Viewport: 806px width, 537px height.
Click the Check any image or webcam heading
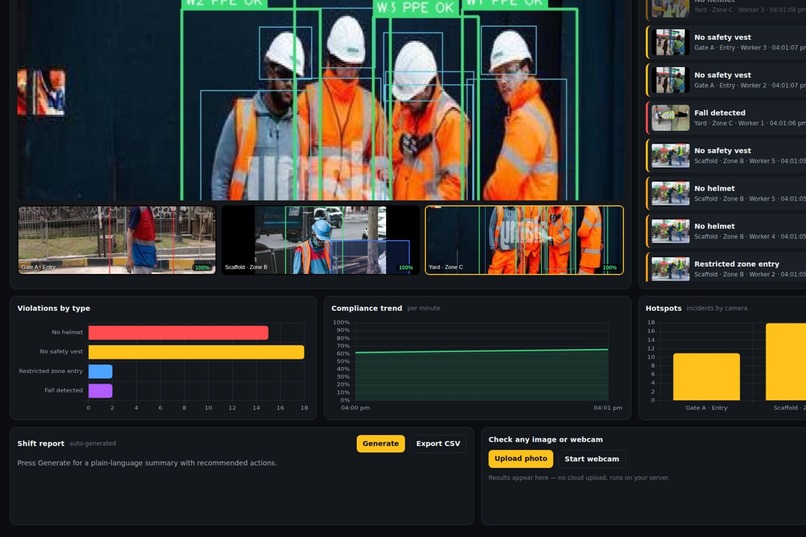click(x=545, y=439)
